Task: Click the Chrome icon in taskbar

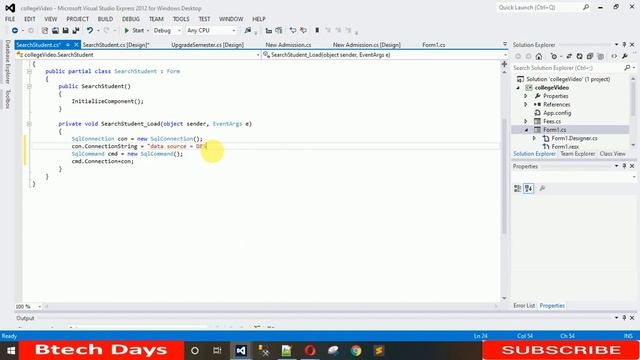Action: point(356,351)
